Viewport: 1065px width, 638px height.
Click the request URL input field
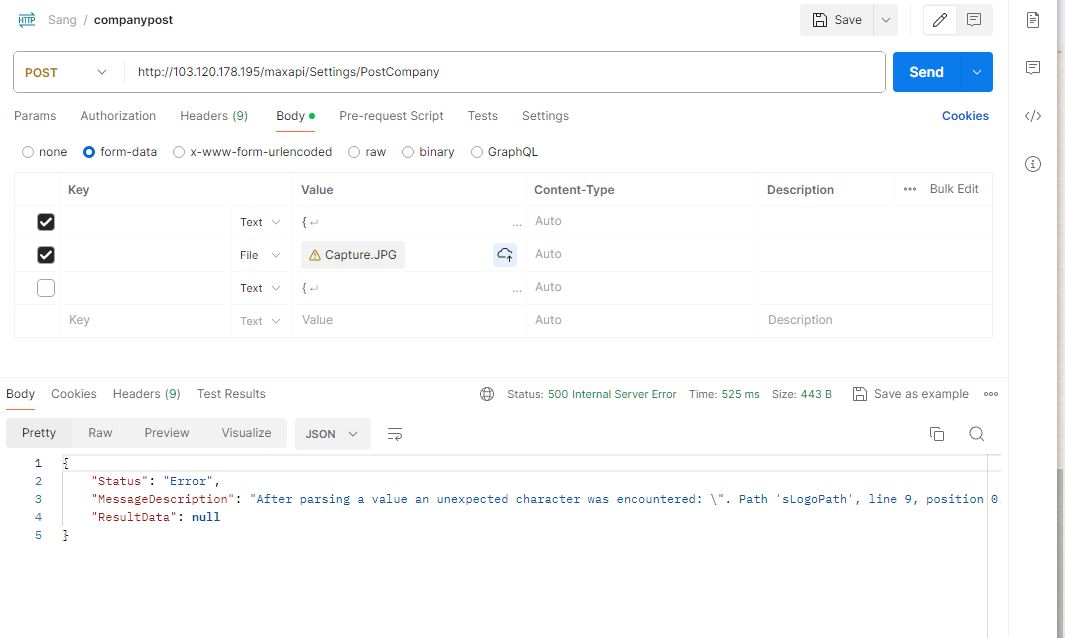pos(500,72)
